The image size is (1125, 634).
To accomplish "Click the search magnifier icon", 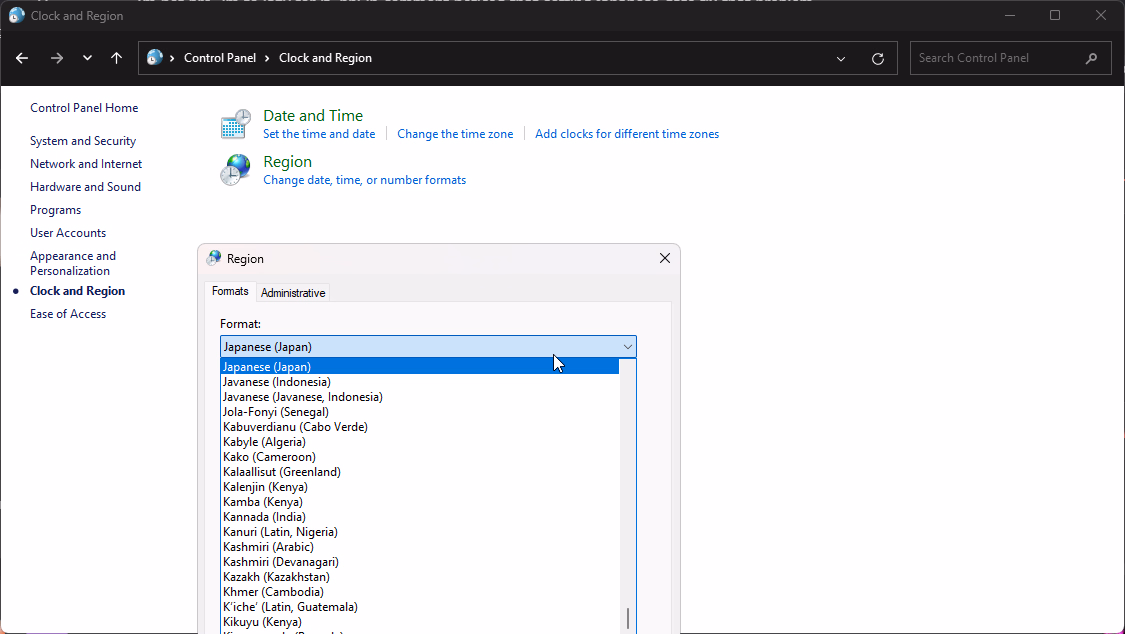I will [x=1091, y=58].
